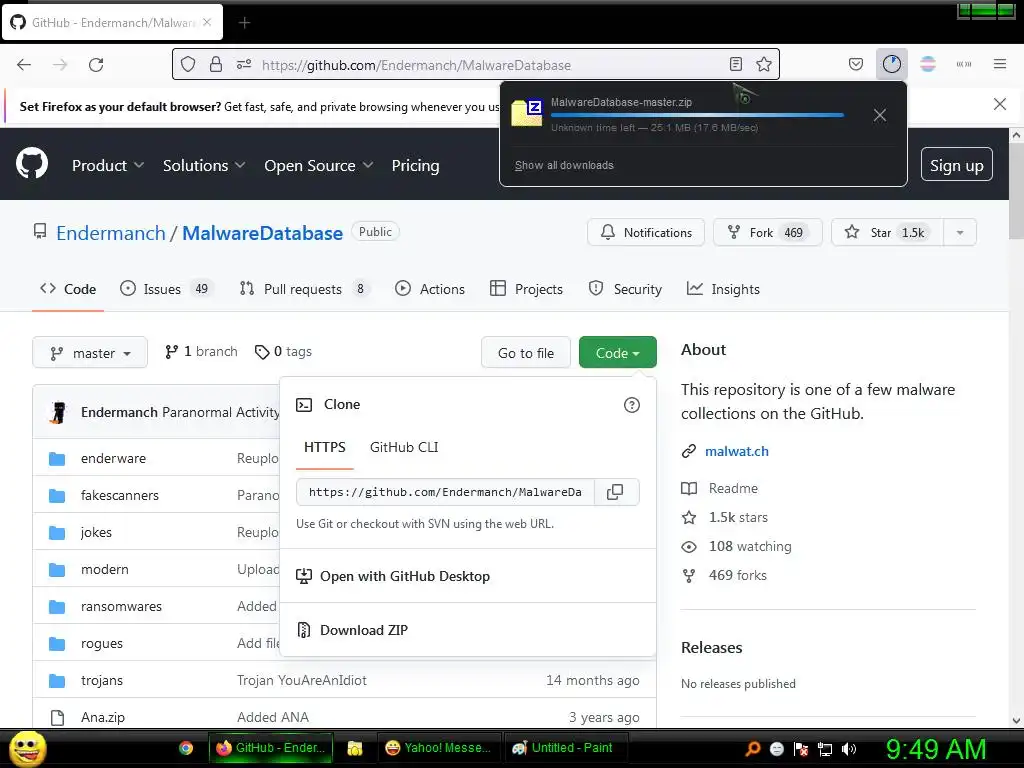This screenshot has height=768, width=1024.
Task: Open Yahoo! Messenger from the taskbar
Action: pyautogui.click(x=438, y=748)
